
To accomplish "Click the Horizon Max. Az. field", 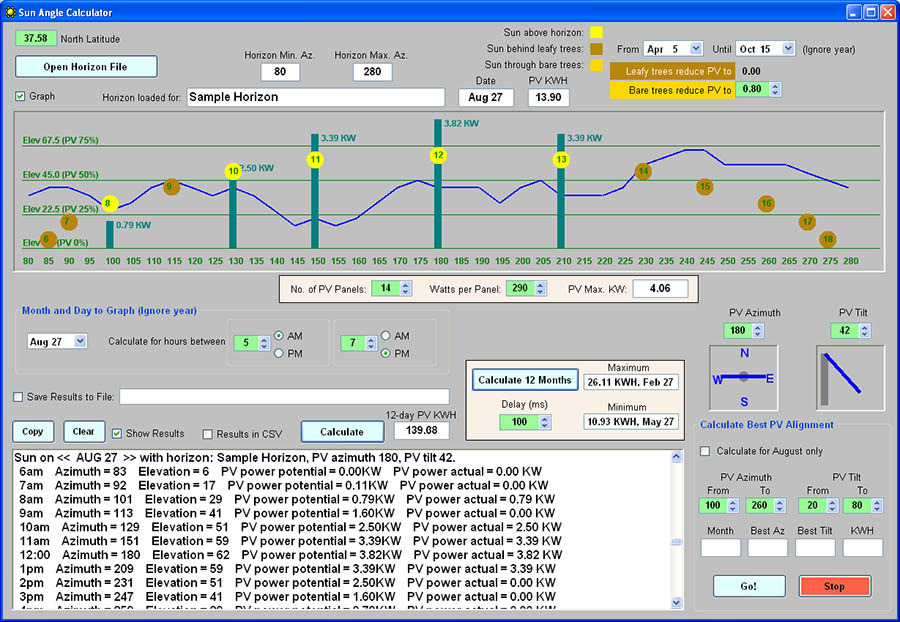I will [373, 72].
